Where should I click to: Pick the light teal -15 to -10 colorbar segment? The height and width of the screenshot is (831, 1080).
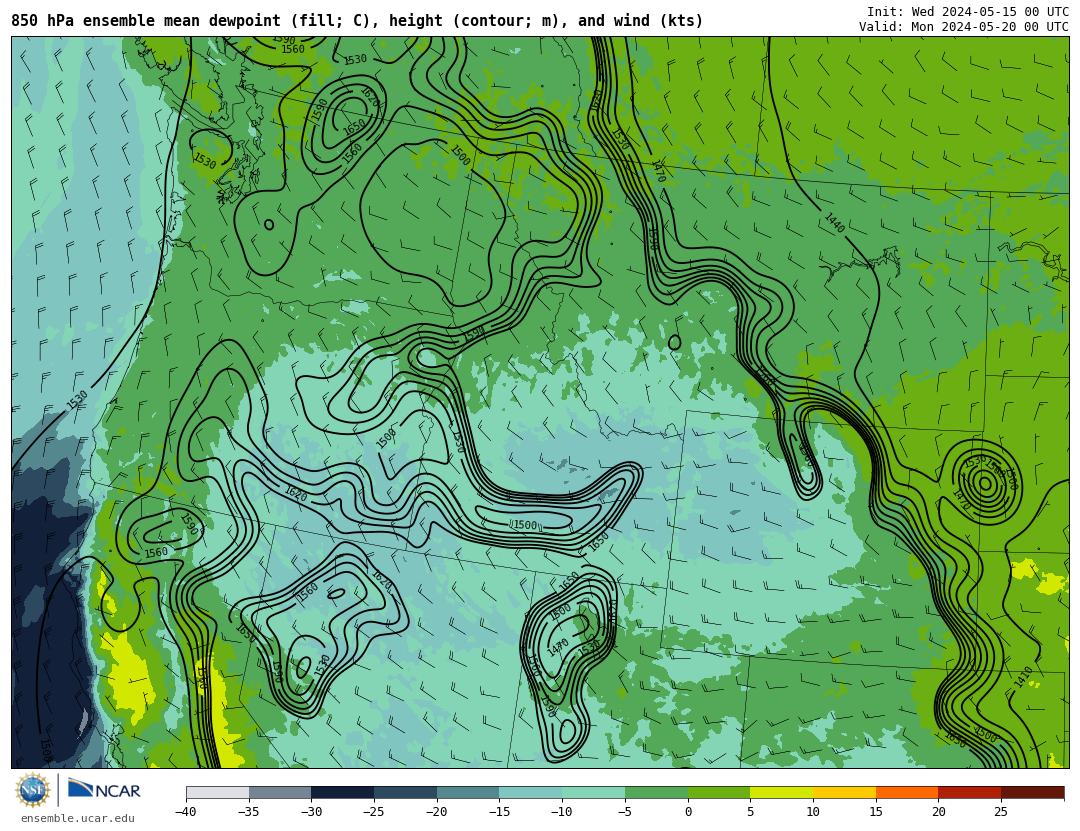tap(531, 793)
